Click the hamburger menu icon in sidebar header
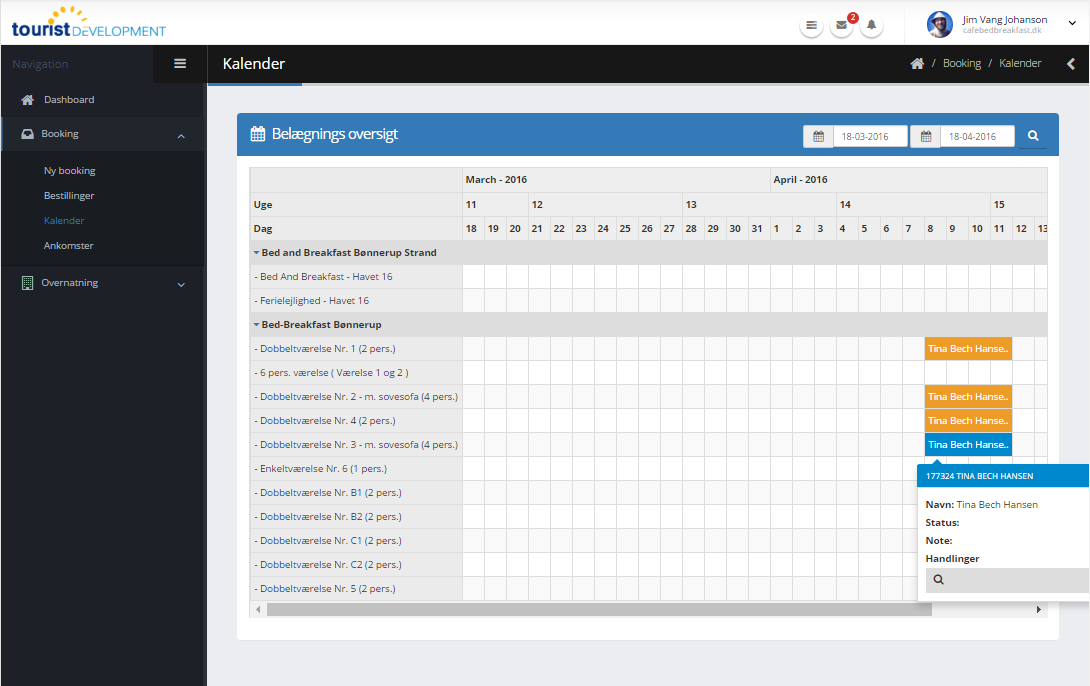Screen dimensions: 1090x686 click(x=180, y=64)
